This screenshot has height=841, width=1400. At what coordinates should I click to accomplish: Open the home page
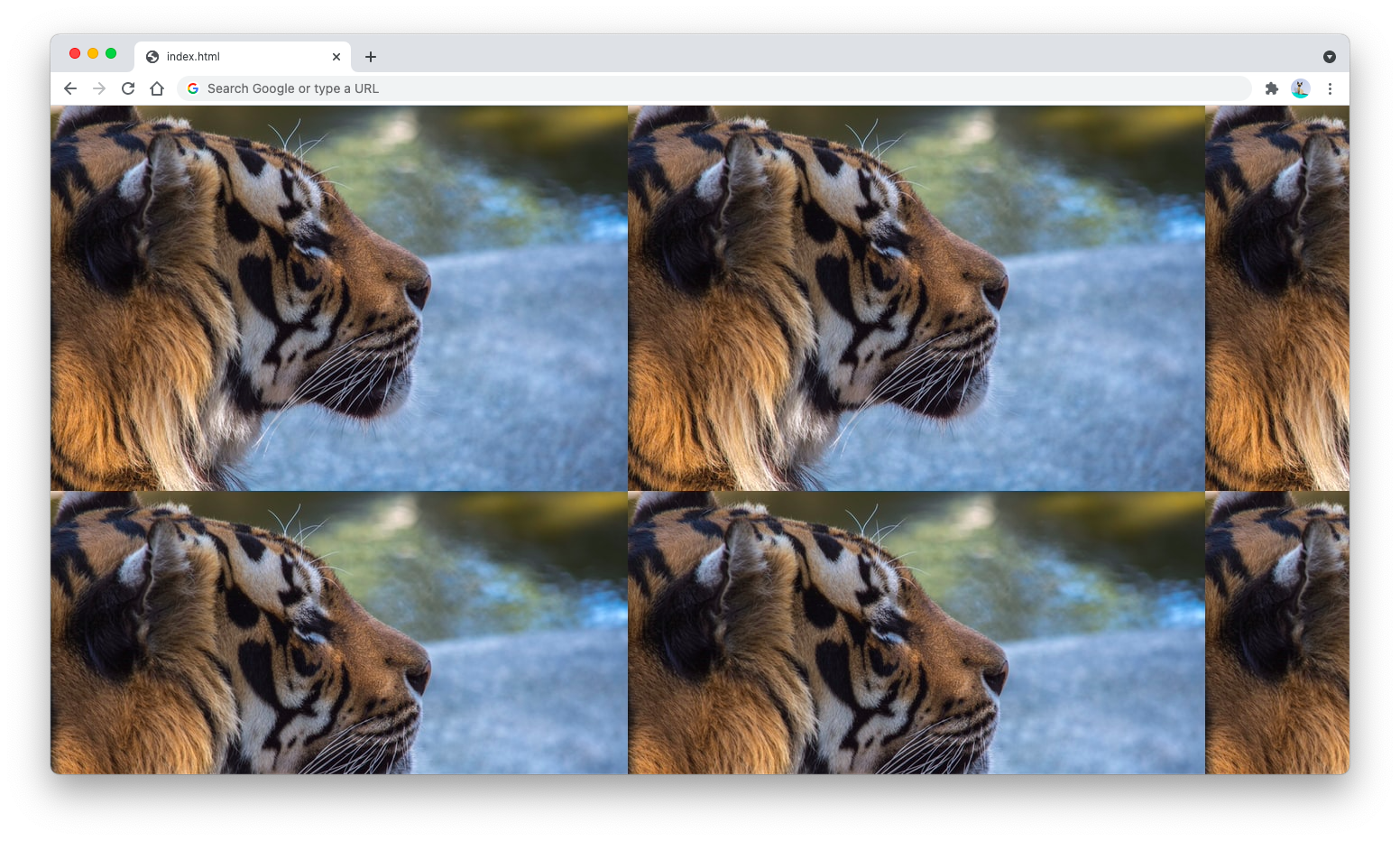tap(157, 88)
